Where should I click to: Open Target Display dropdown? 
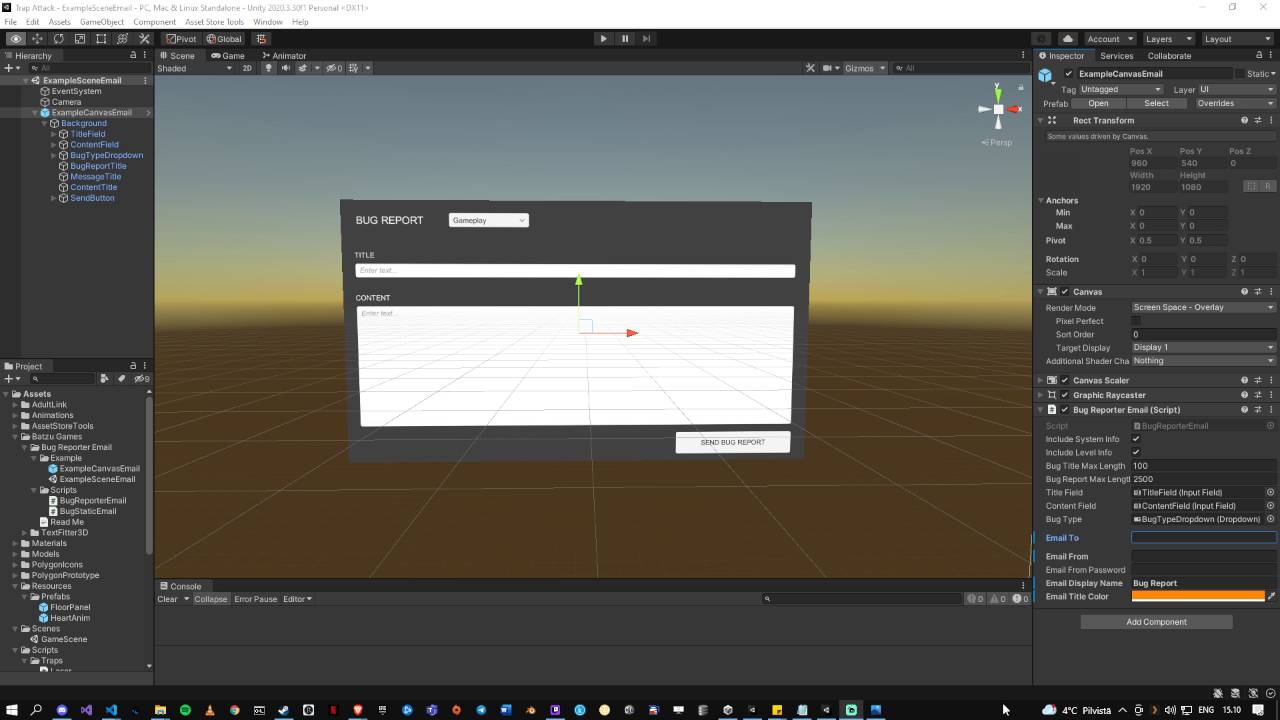coord(1204,348)
